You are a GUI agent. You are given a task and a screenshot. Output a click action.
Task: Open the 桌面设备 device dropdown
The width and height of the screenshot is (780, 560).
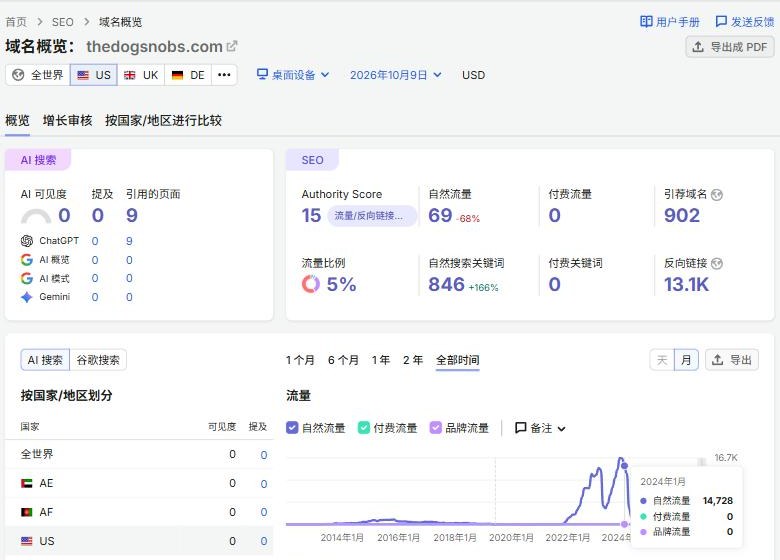pyautogui.click(x=293, y=75)
